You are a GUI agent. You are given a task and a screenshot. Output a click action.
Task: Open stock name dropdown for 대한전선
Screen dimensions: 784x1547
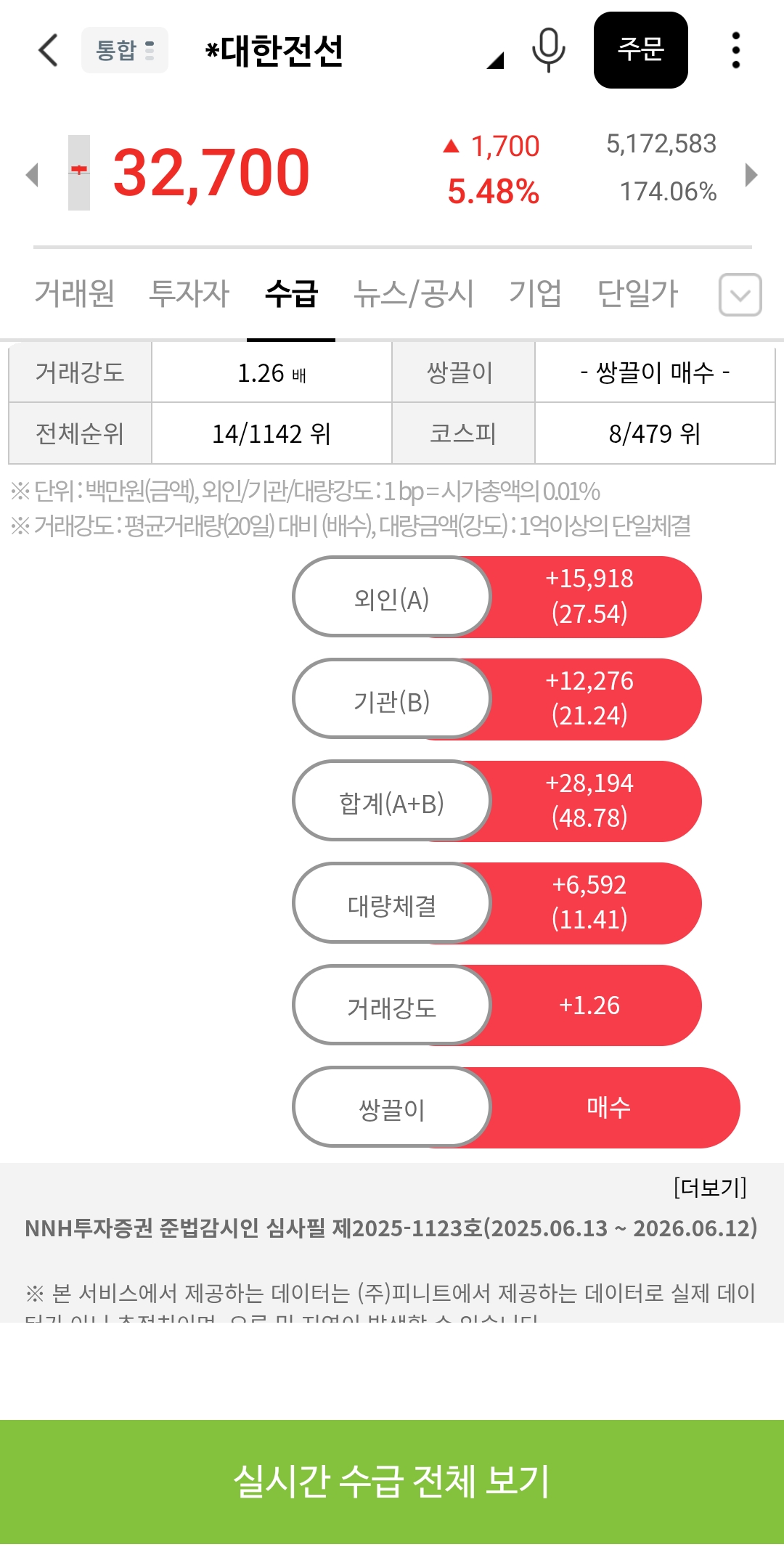pyautogui.click(x=495, y=61)
